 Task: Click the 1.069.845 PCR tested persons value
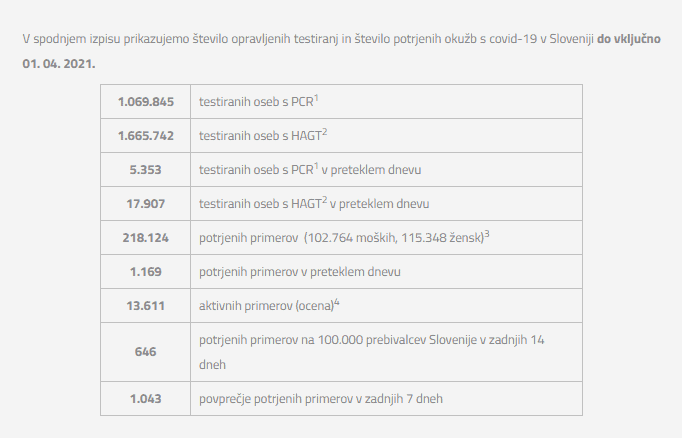[x=146, y=101]
